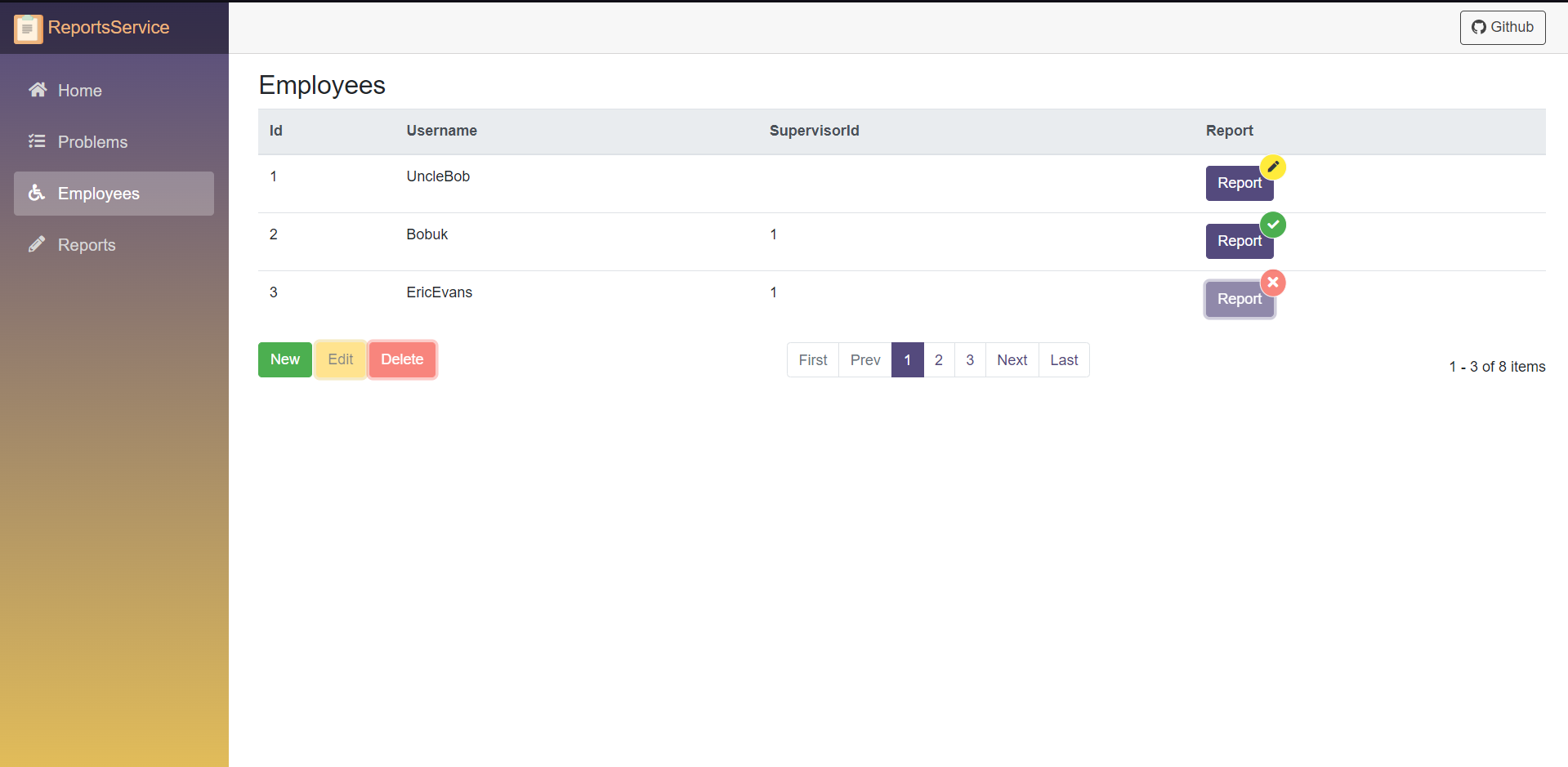Screen dimensions: 1568x767
Task: Click the '1 - 3 of 8 items' text
Action: (1498, 367)
